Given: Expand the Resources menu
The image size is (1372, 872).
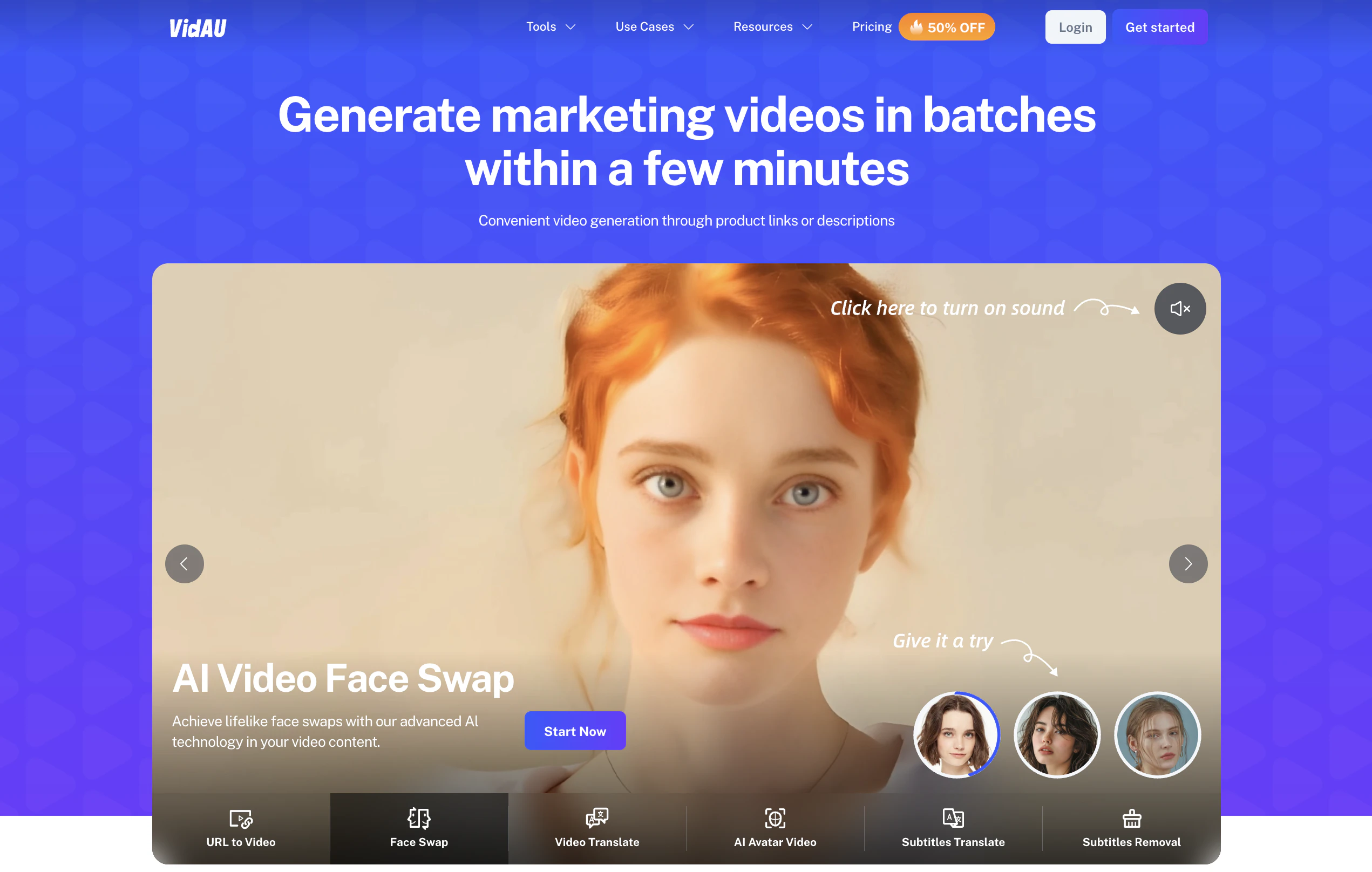Looking at the screenshot, I should point(772,26).
